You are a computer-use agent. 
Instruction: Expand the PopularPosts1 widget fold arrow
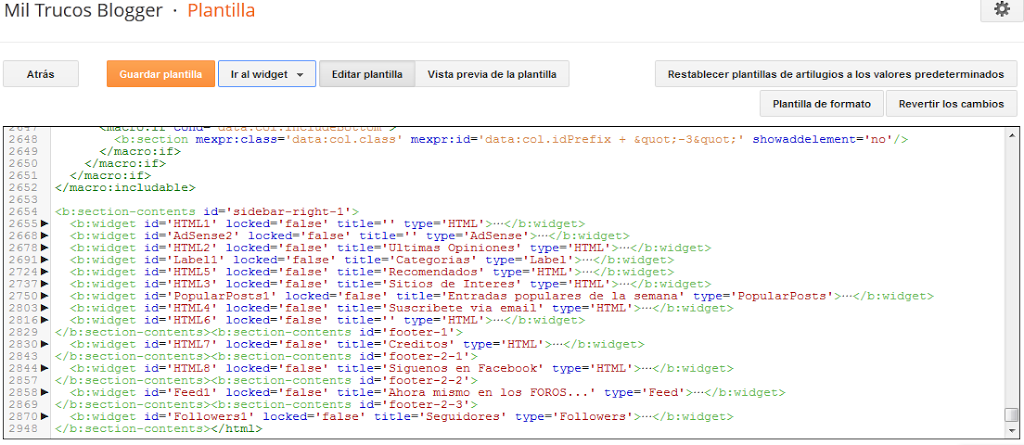(44, 296)
